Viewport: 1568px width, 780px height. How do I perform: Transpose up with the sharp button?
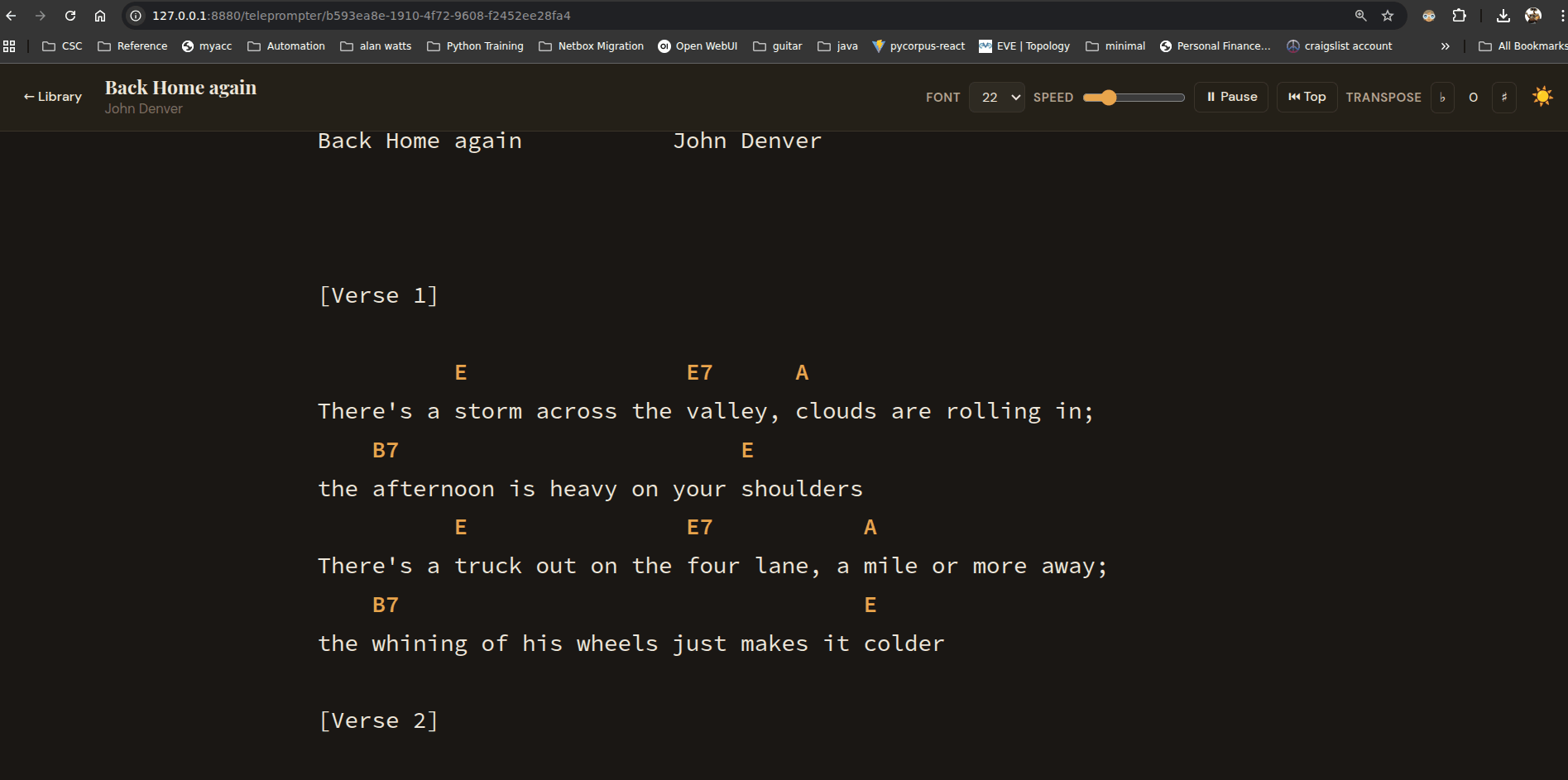coord(1504,98)
